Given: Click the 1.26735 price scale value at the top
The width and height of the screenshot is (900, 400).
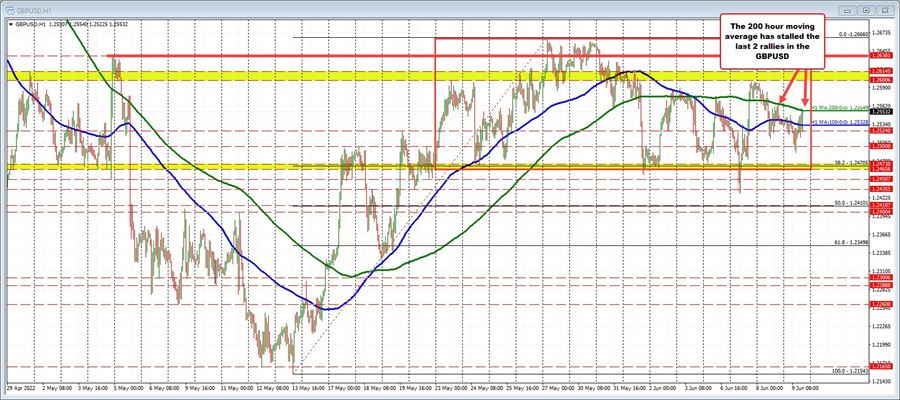Looking at the screenshot, I should (882, 33).
